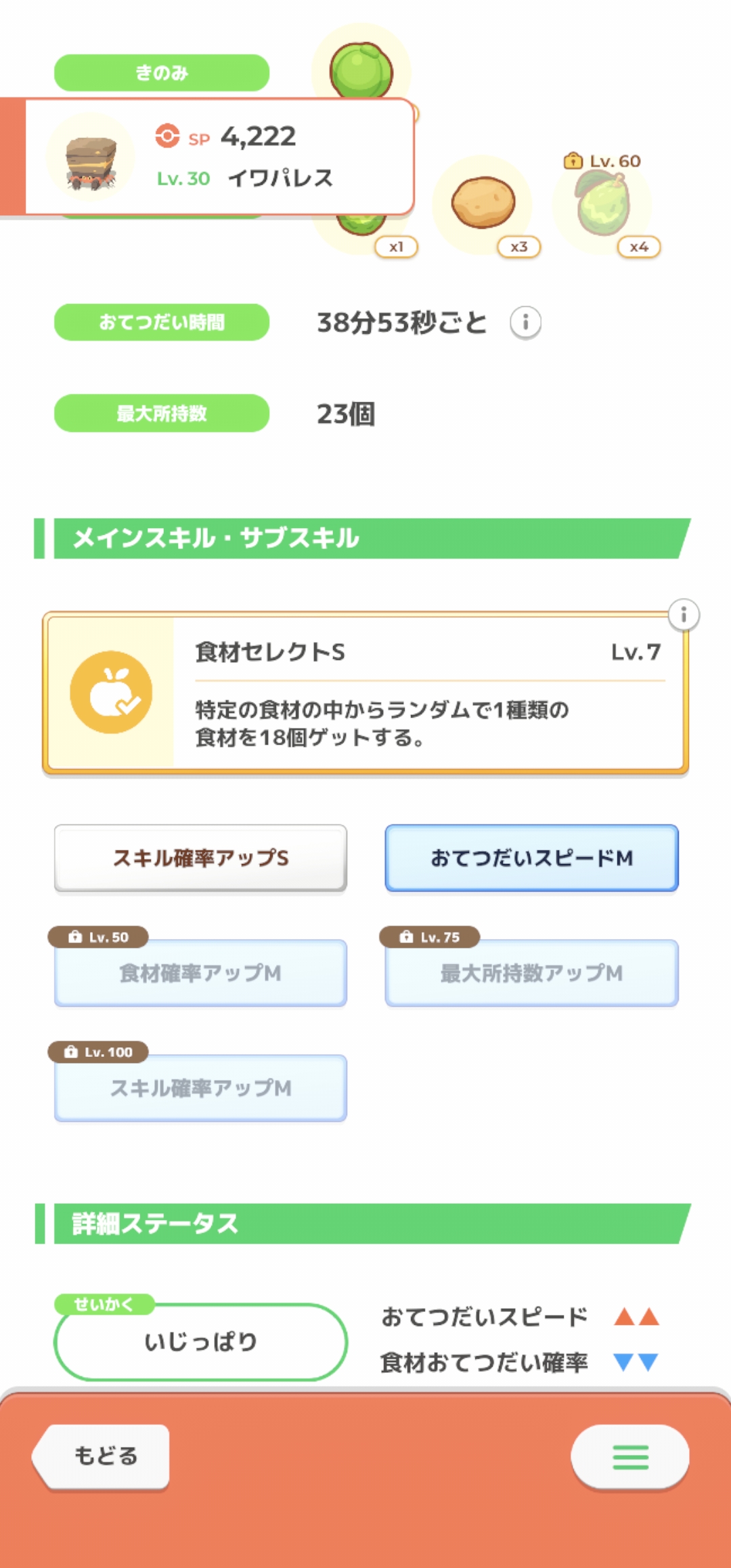Select スキル確率アップS sub skill
Image resolution: width=731 pixels, height=1568 pixels.
(200, 858)
